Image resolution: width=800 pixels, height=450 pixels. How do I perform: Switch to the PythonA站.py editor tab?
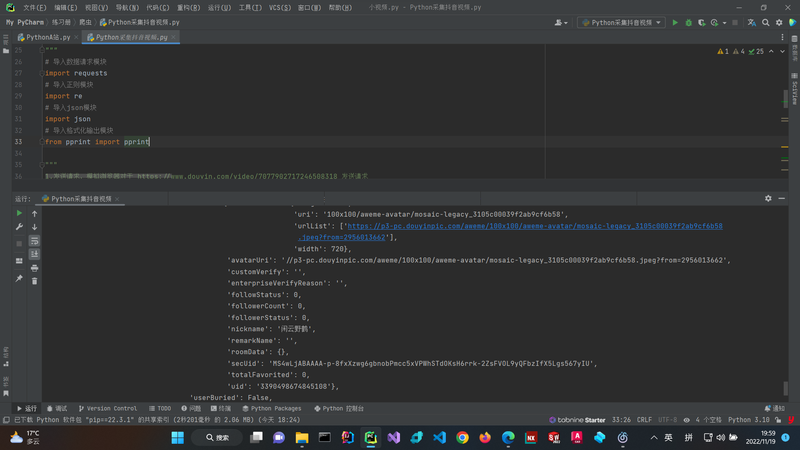[45, 37]
